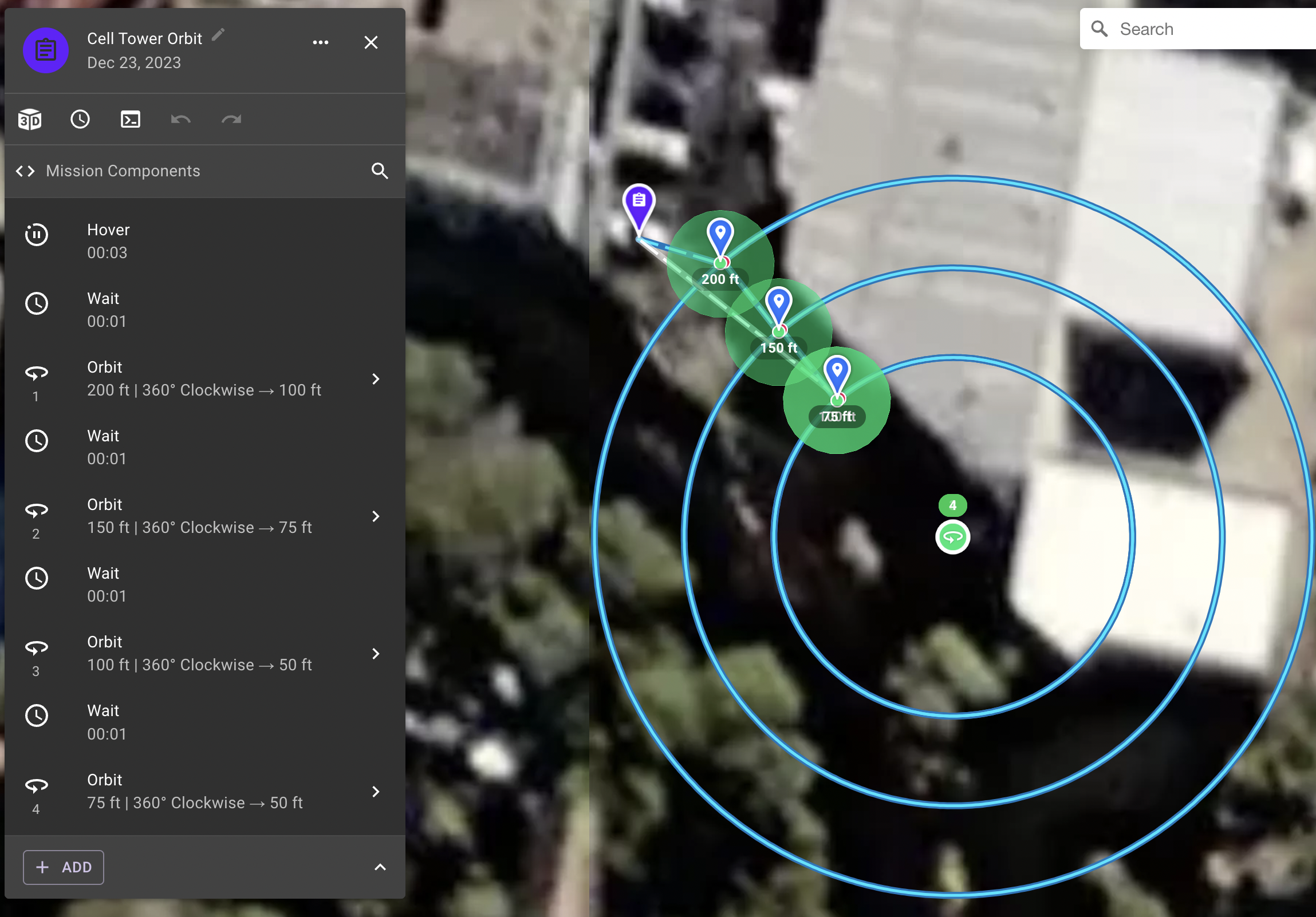Toggle the Mission Components code brackets icon

click(25, 171)
